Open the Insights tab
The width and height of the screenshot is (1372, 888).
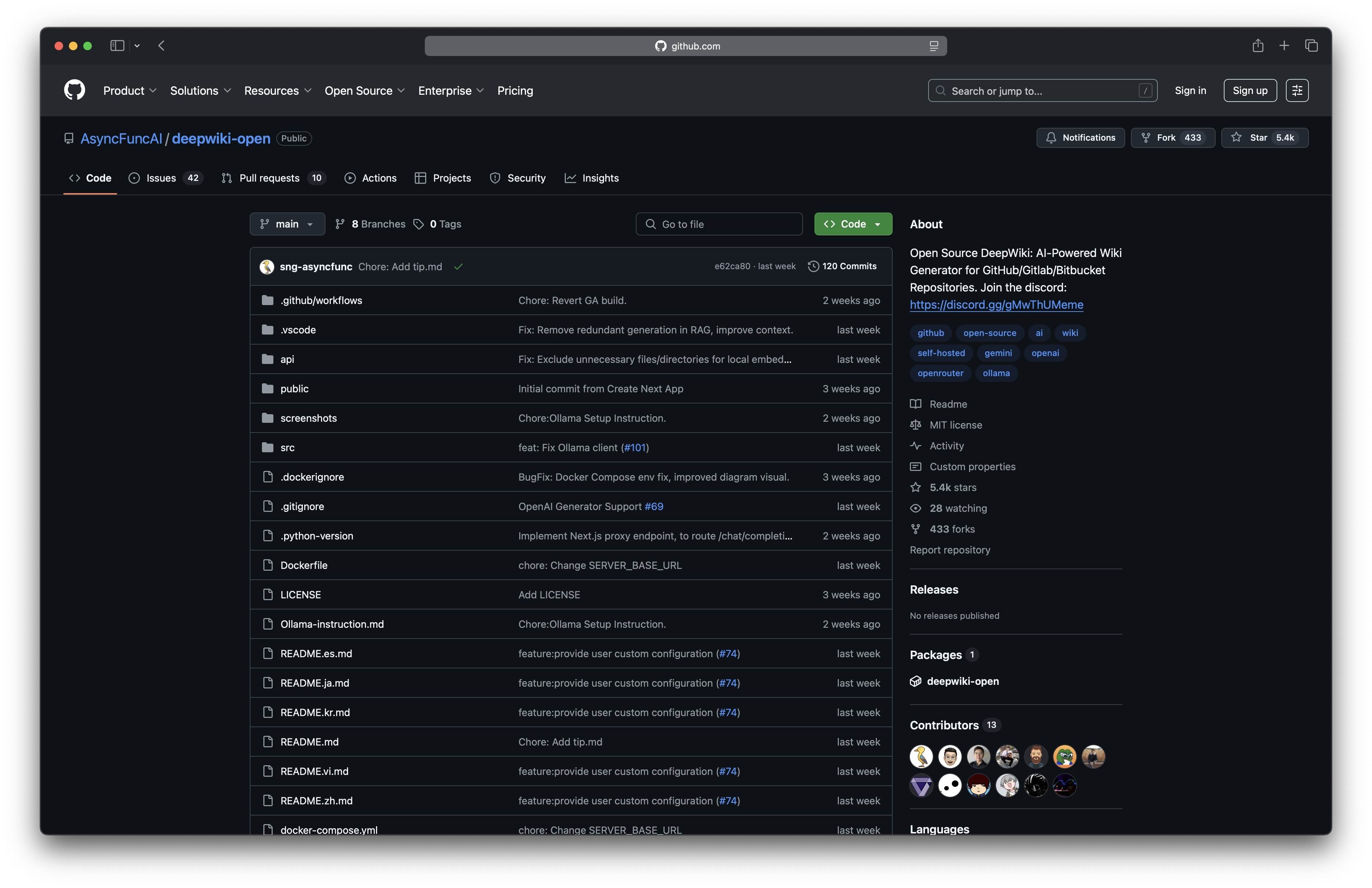point(591,178)
